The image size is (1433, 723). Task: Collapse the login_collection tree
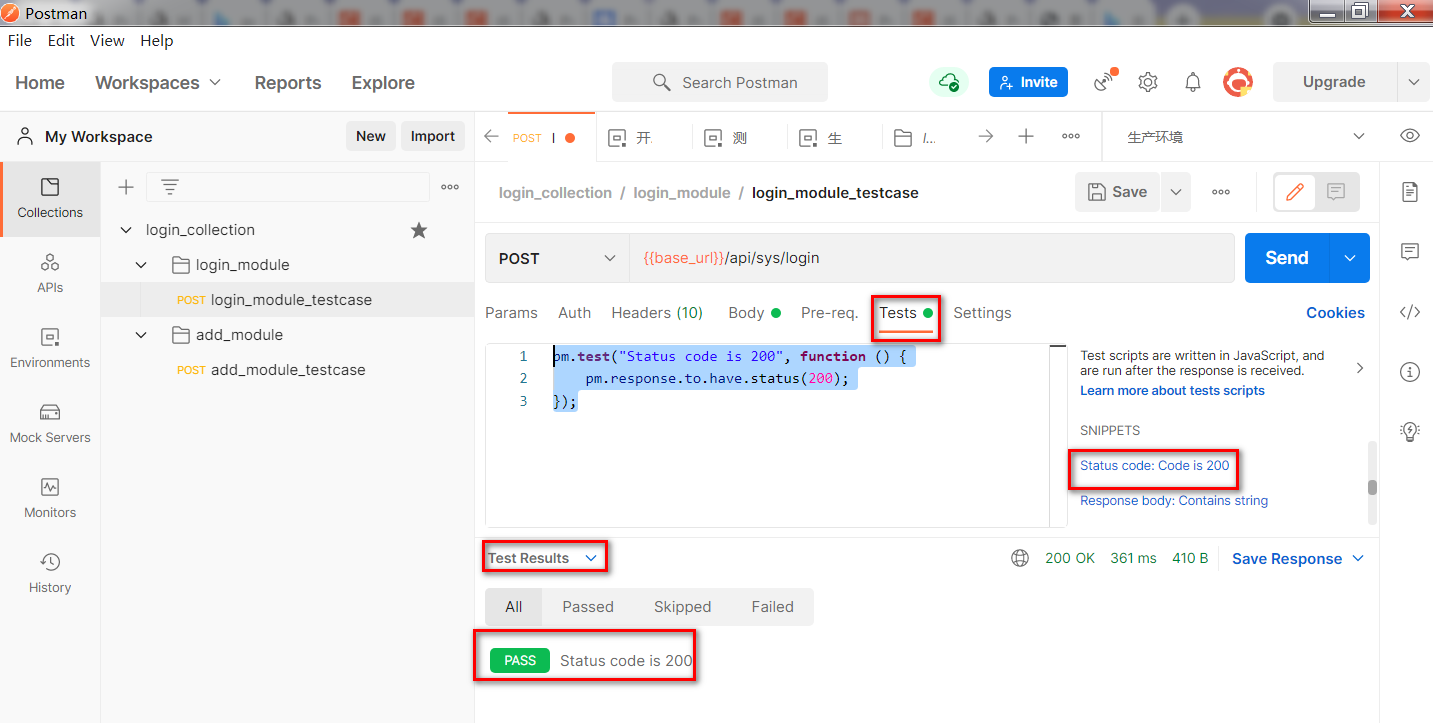(x=126, y=230)
